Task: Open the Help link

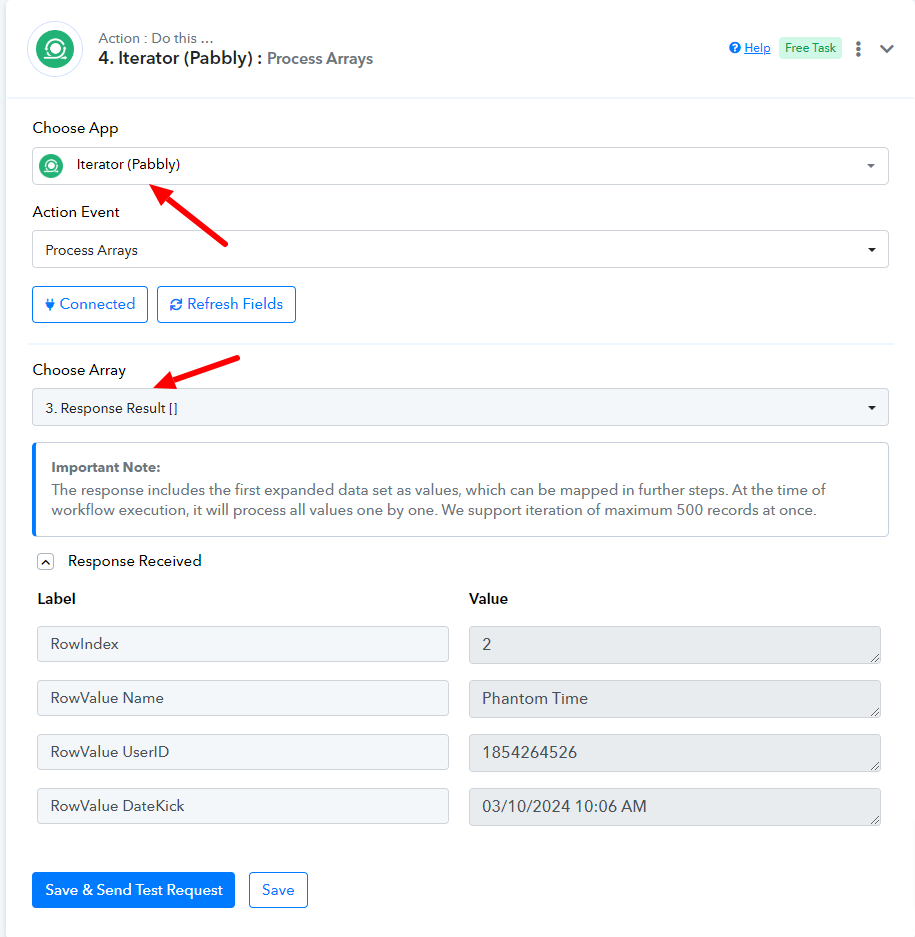Action: pyautogui.click(x=757, y=48)
